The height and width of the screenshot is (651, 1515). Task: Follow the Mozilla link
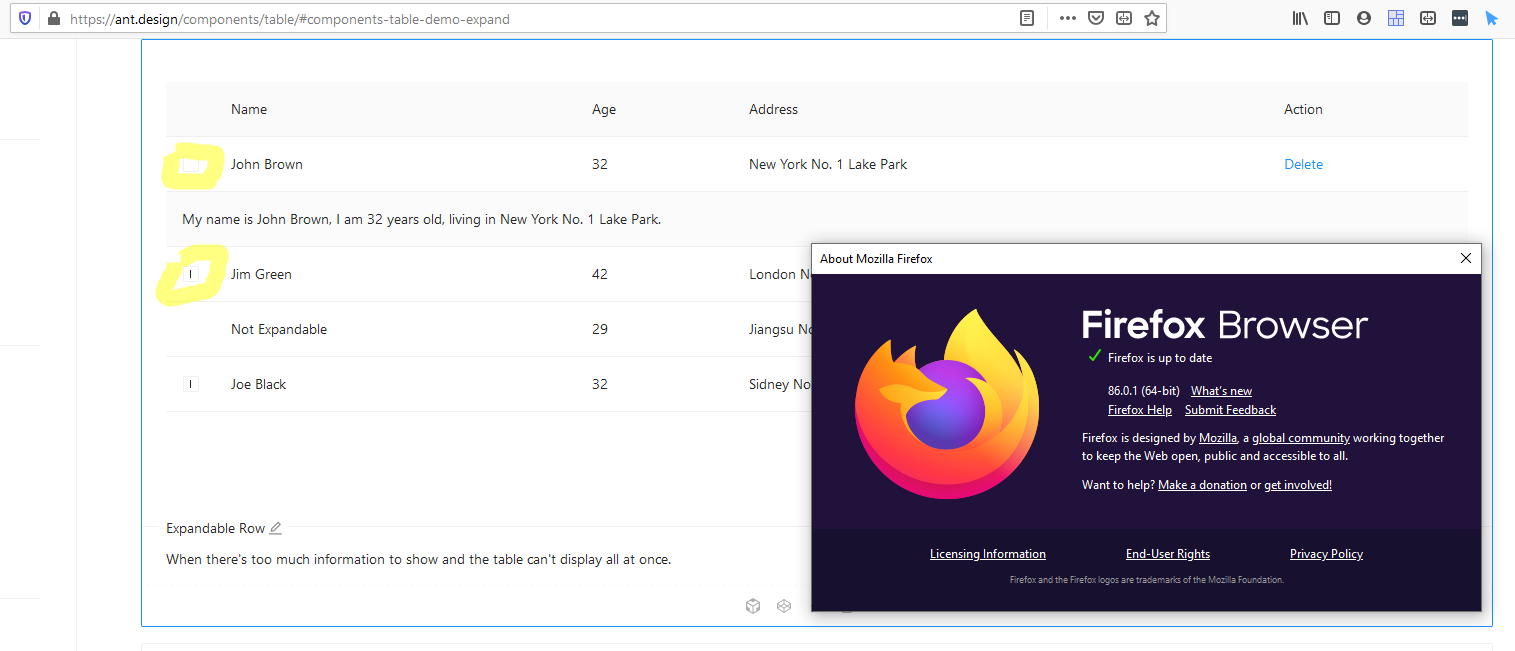[x=1218, y=438]
